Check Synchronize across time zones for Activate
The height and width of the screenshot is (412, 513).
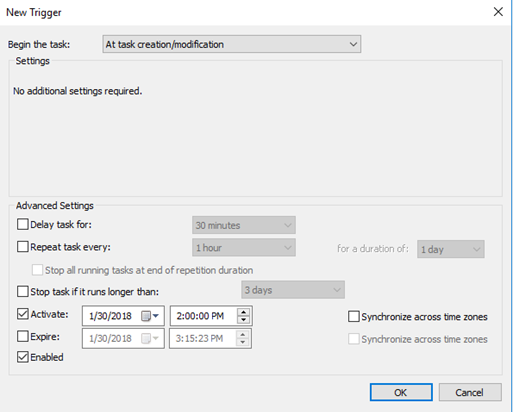coord(354,316)
